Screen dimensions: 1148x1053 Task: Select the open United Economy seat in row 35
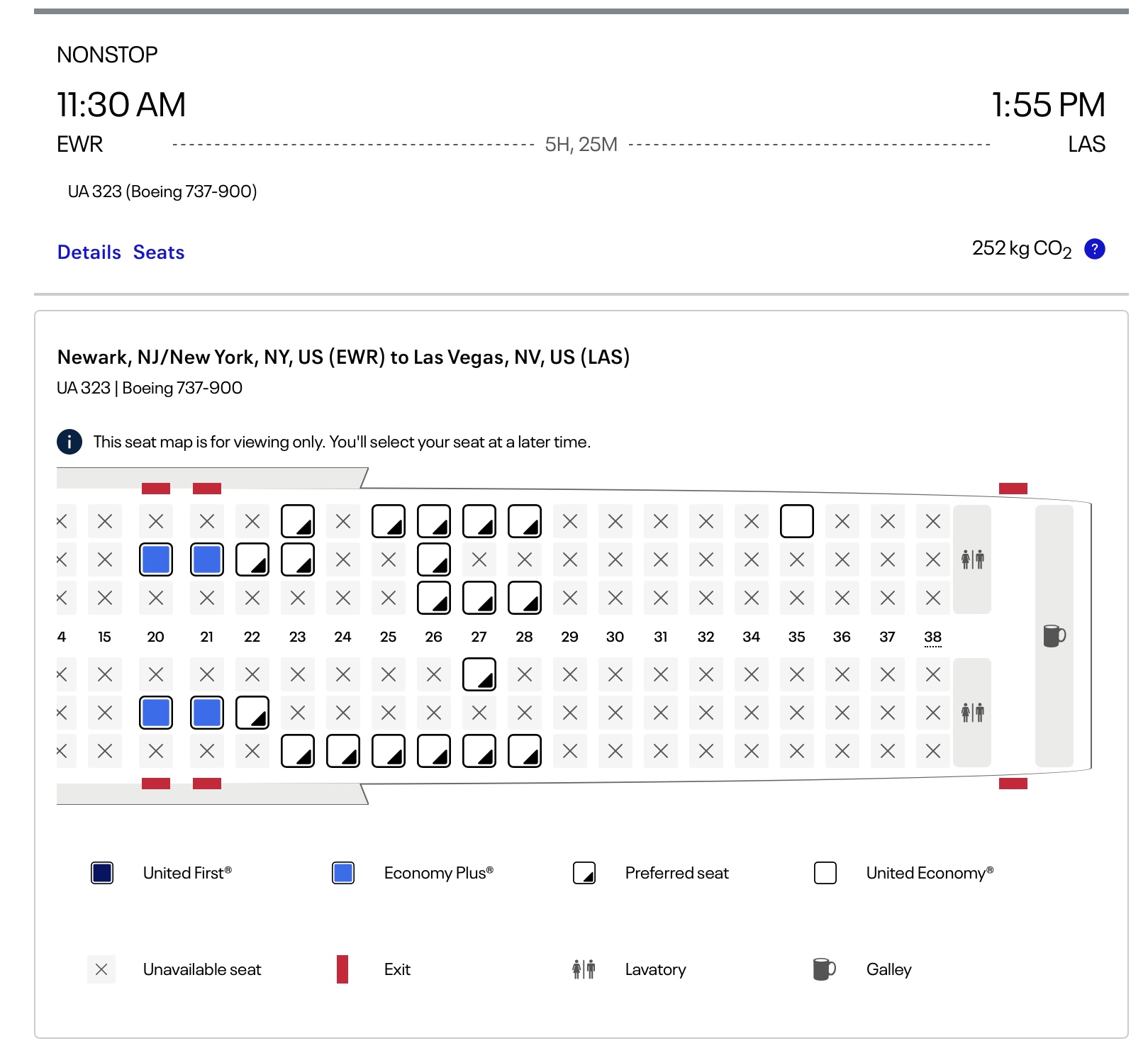coord(797,521)
